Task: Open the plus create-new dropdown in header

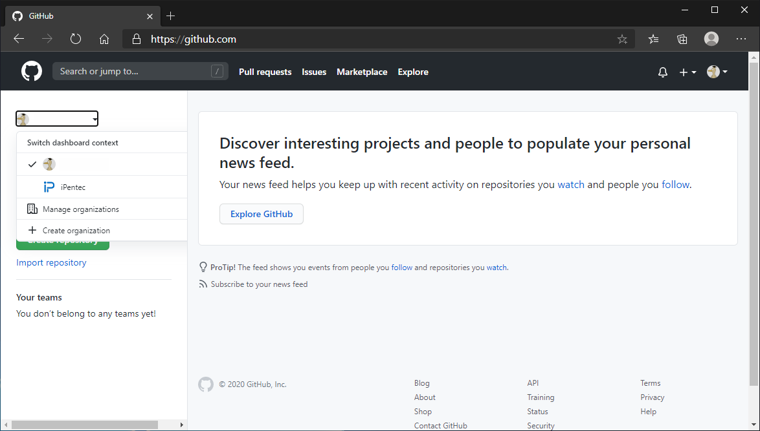Action: click(x=687, y=72)
